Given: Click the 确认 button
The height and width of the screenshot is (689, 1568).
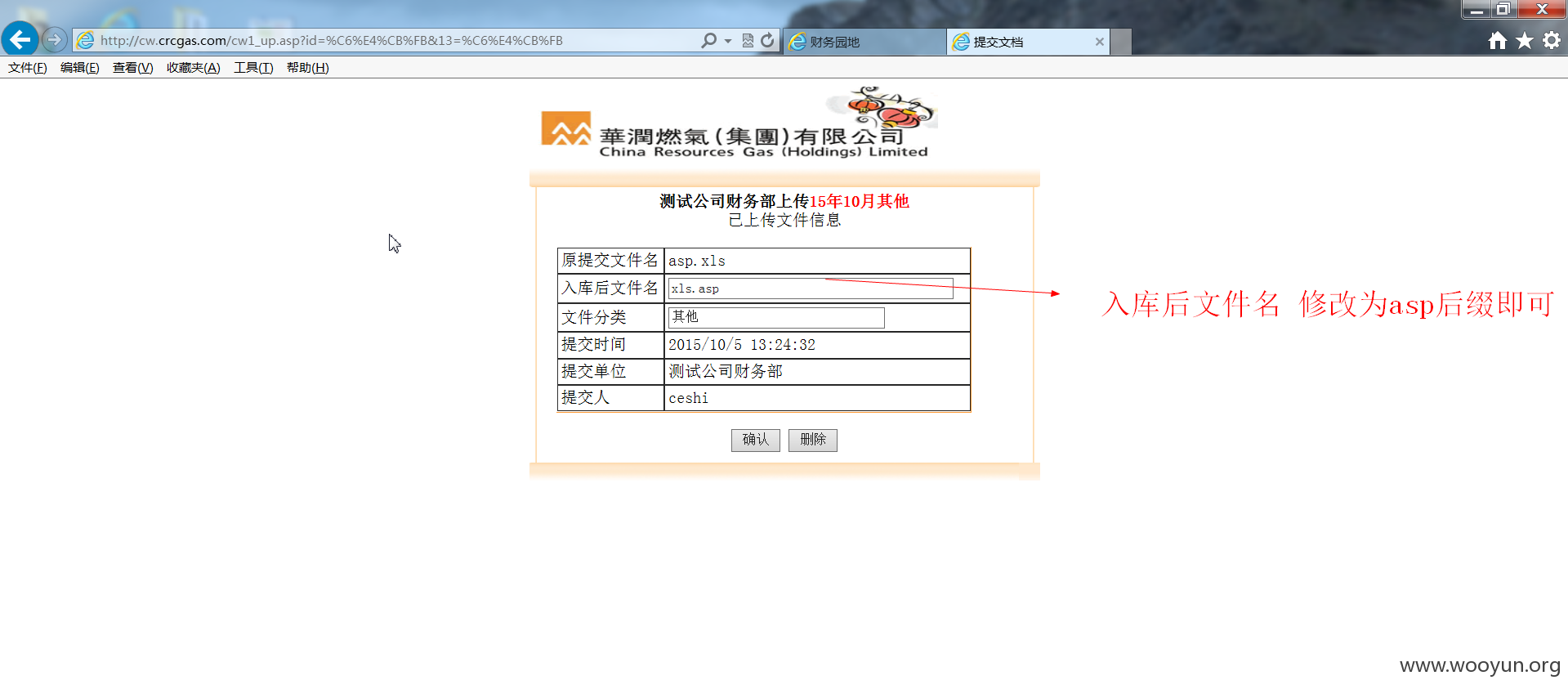Looking at the screenshot, I should coord(756,440).
